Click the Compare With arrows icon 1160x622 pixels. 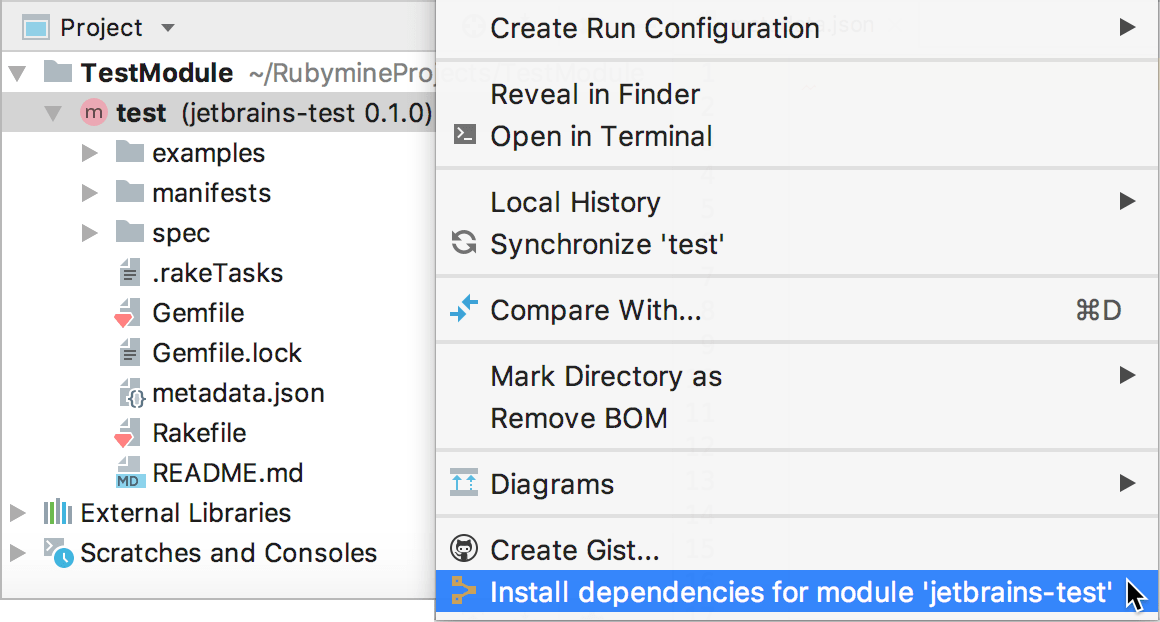[x=463, y=310]
